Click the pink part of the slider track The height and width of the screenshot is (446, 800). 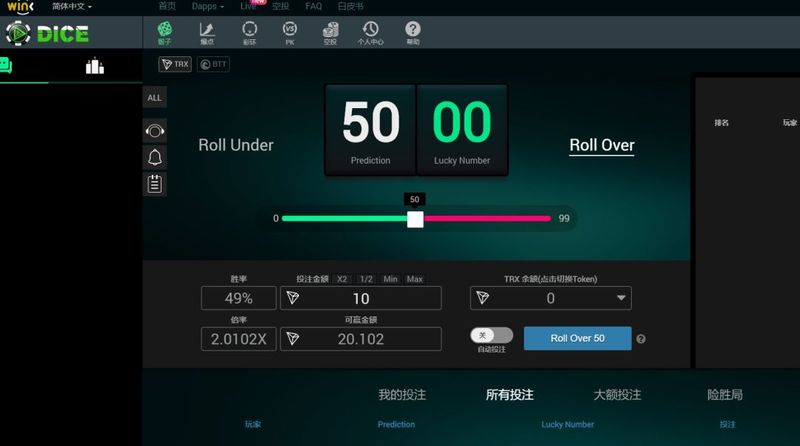point(487,218)
